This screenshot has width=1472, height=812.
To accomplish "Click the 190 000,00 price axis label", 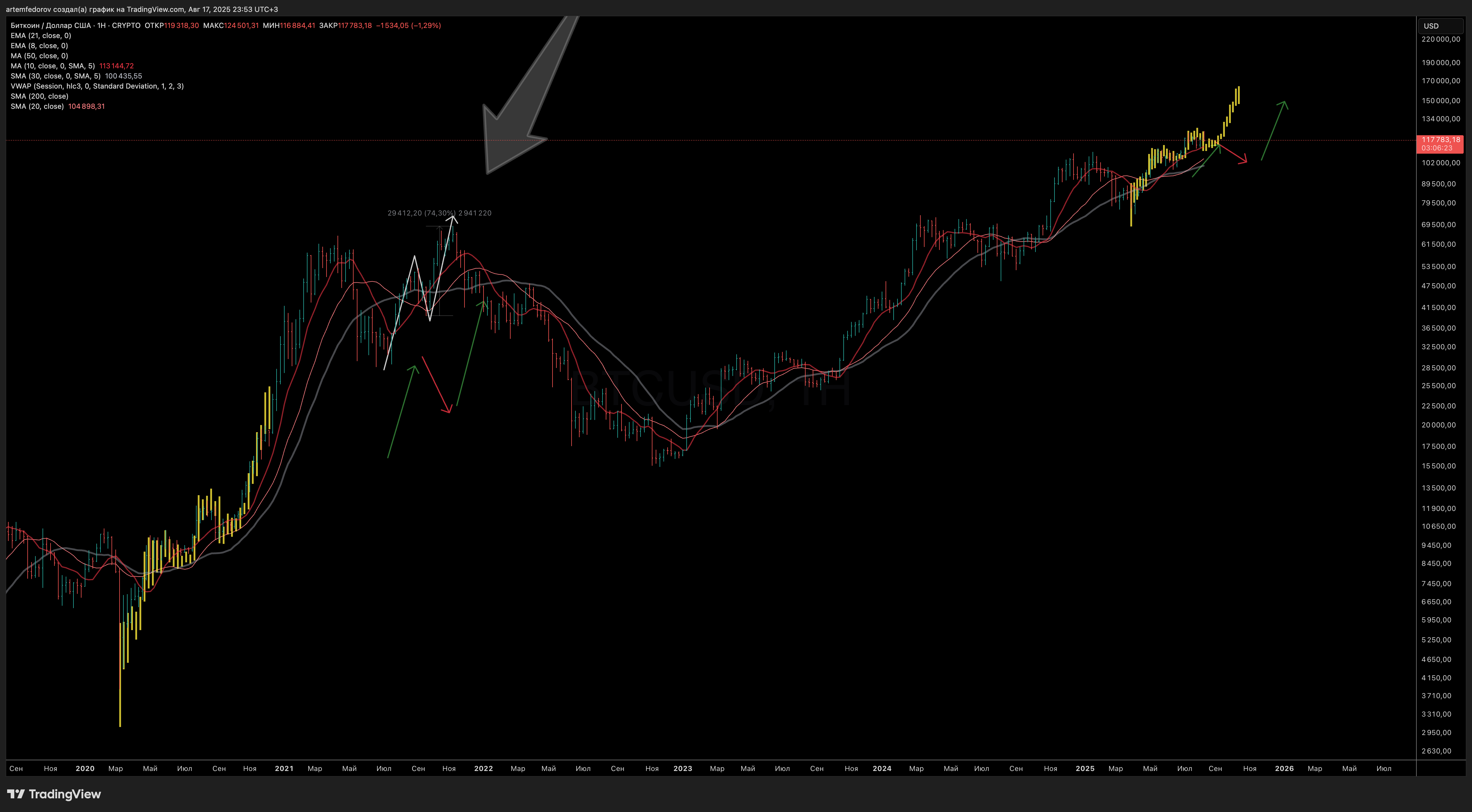I will tap(1440, 63).
